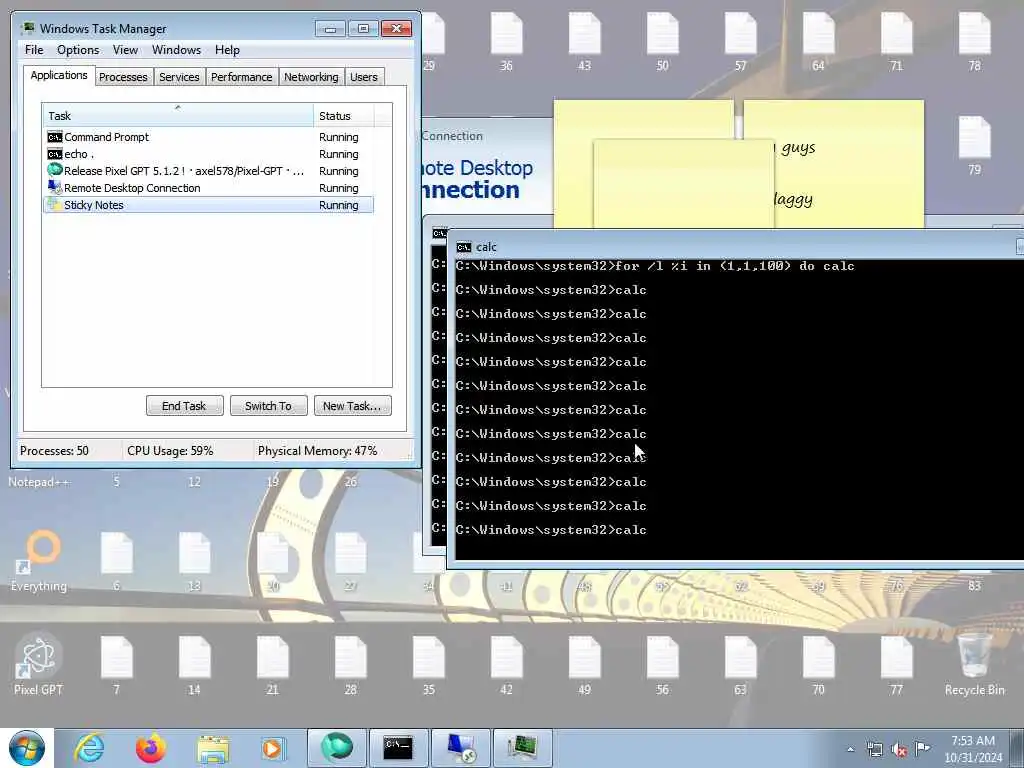Click the network tray icon

pyautogui.click(x=874, y=750)
